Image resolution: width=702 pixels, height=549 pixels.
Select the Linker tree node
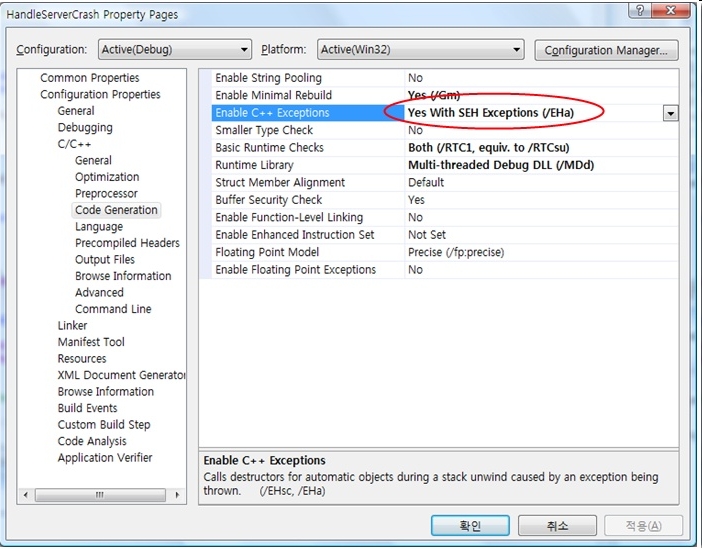(72, 325)
